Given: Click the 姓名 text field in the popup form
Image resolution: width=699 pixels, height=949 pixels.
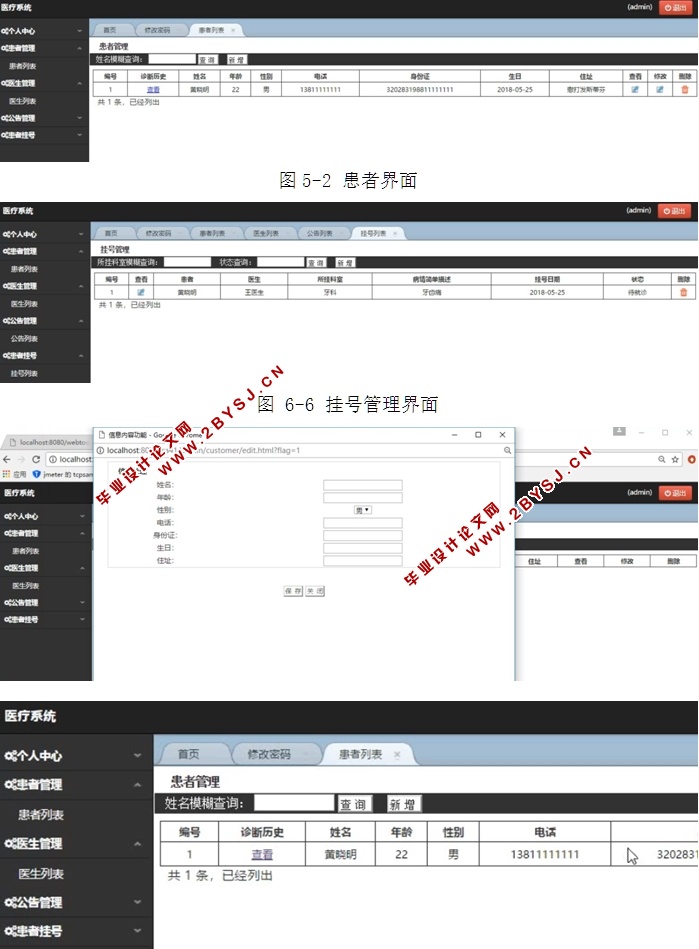Looking at the screenshot, I should (362, 485).
